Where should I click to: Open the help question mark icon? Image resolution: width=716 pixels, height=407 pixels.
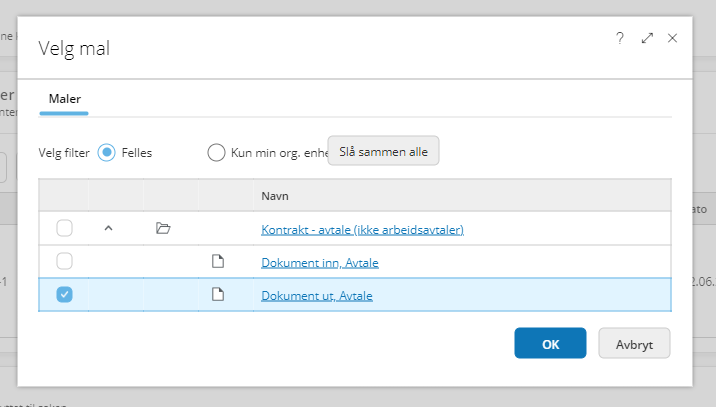[x=620, y=38]
